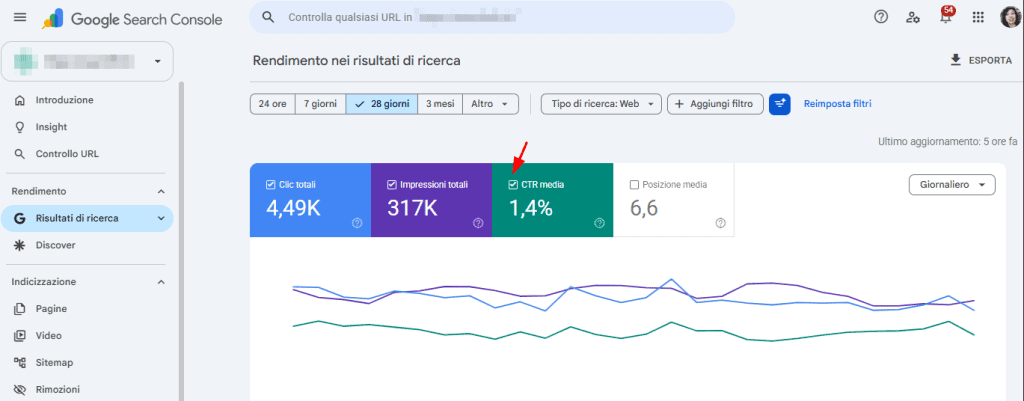Click the 4,49K clicks value
1024x401 pixels.
point(295,208)
